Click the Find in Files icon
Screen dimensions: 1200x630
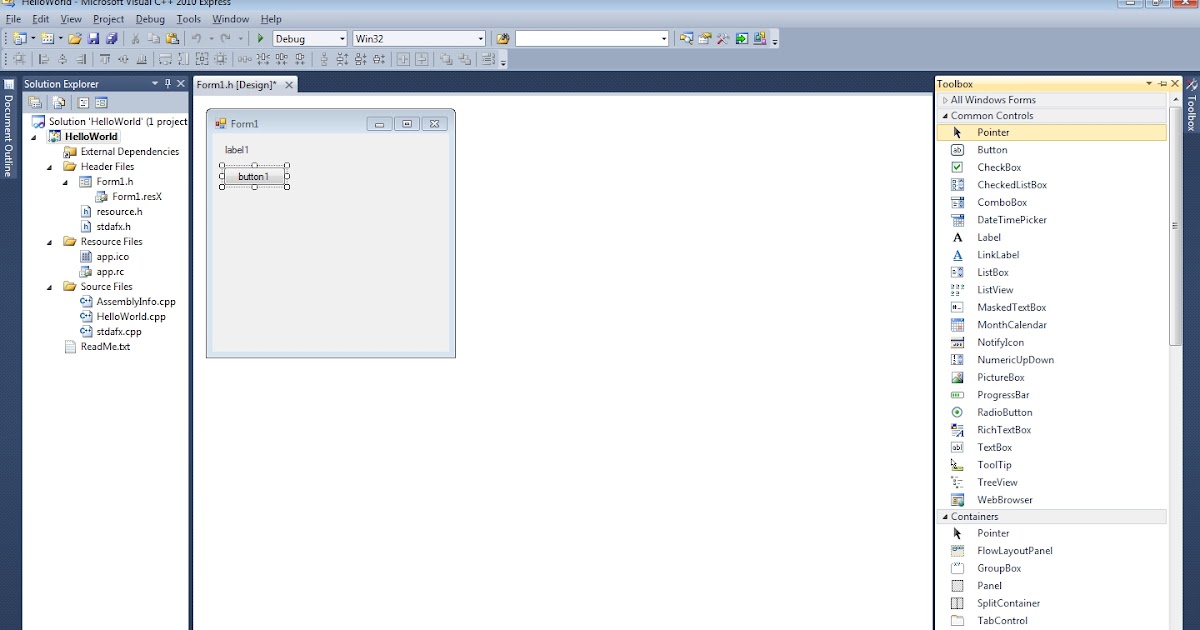point(503,38)
